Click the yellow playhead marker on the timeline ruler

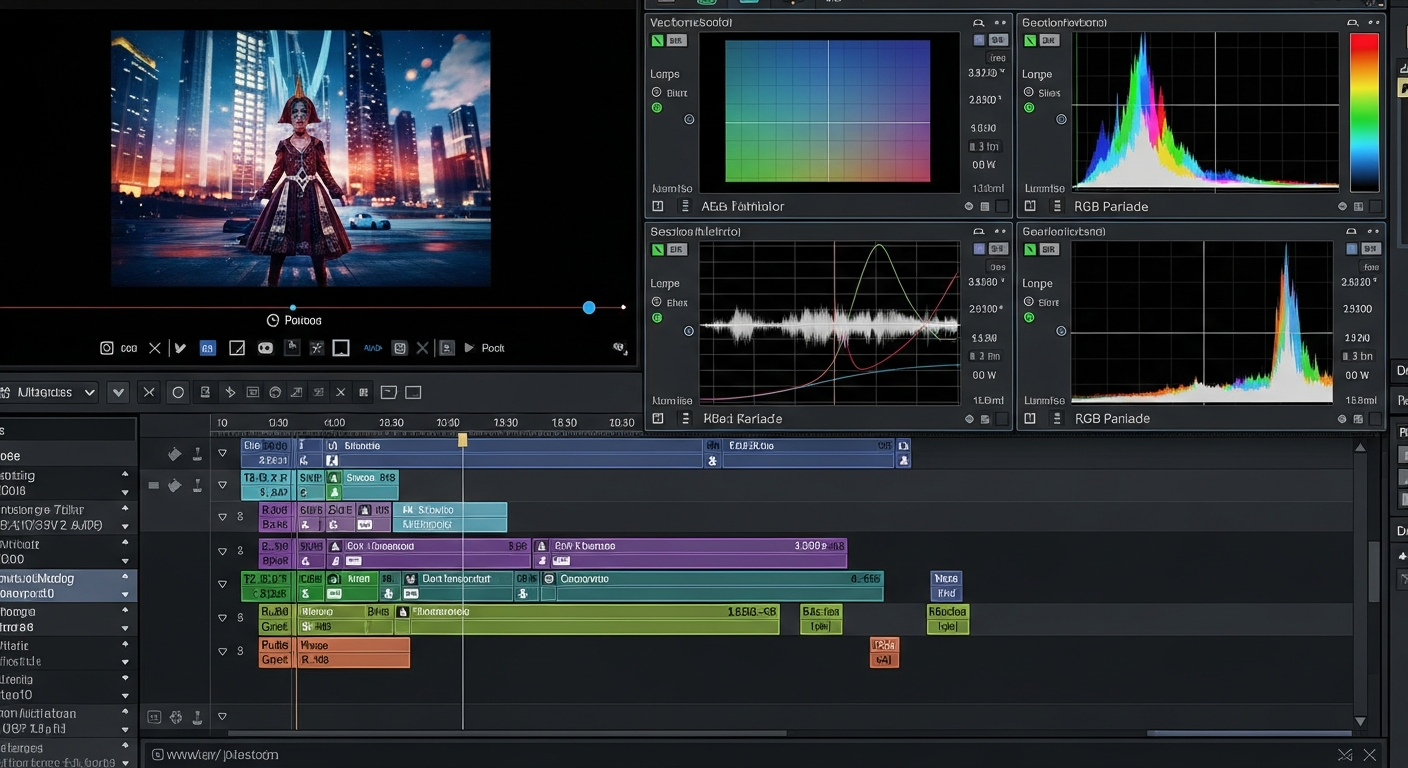[x=462, y=440]
